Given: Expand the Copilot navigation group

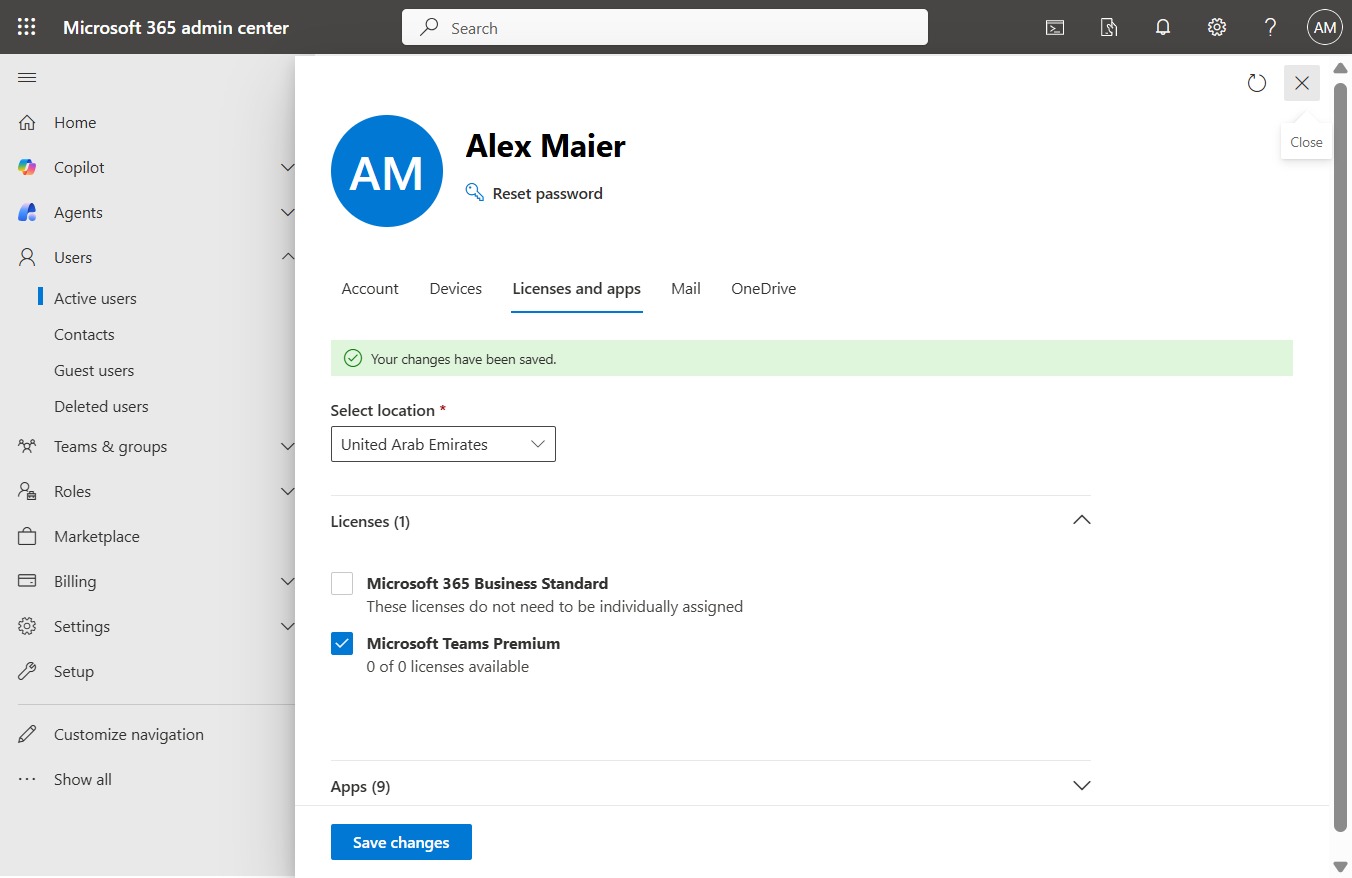Looking at the screenshot, I should (287, 167).
